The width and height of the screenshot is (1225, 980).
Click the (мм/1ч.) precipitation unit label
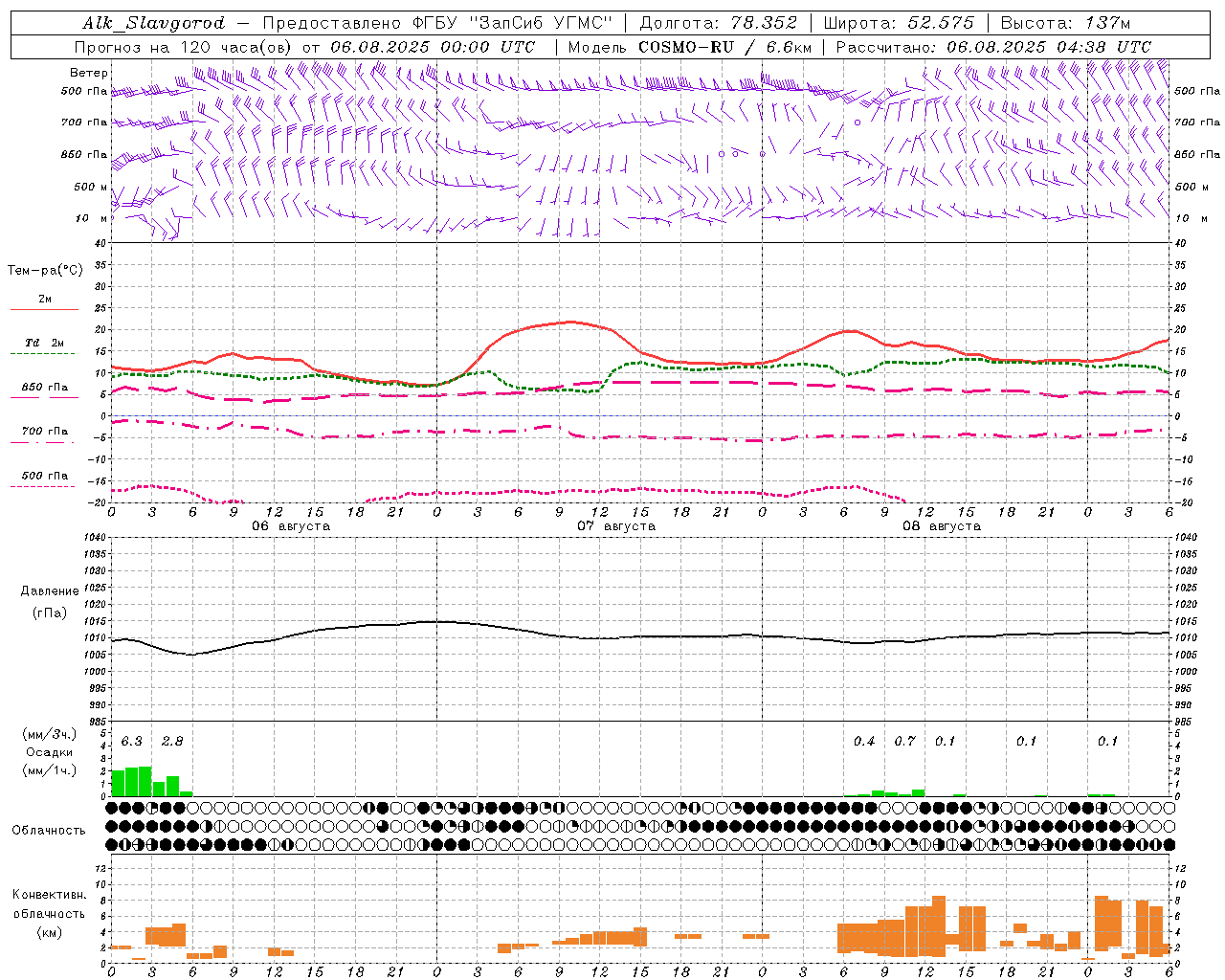[49, 770]
